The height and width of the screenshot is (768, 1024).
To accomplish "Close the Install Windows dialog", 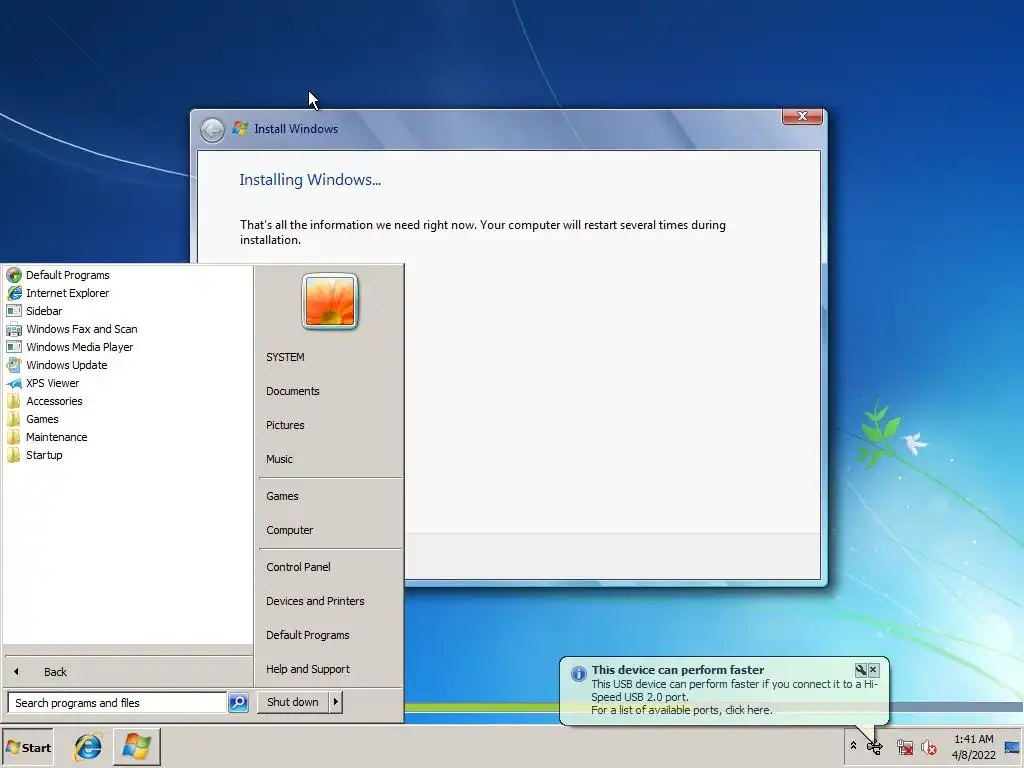I will click(802, 116).
